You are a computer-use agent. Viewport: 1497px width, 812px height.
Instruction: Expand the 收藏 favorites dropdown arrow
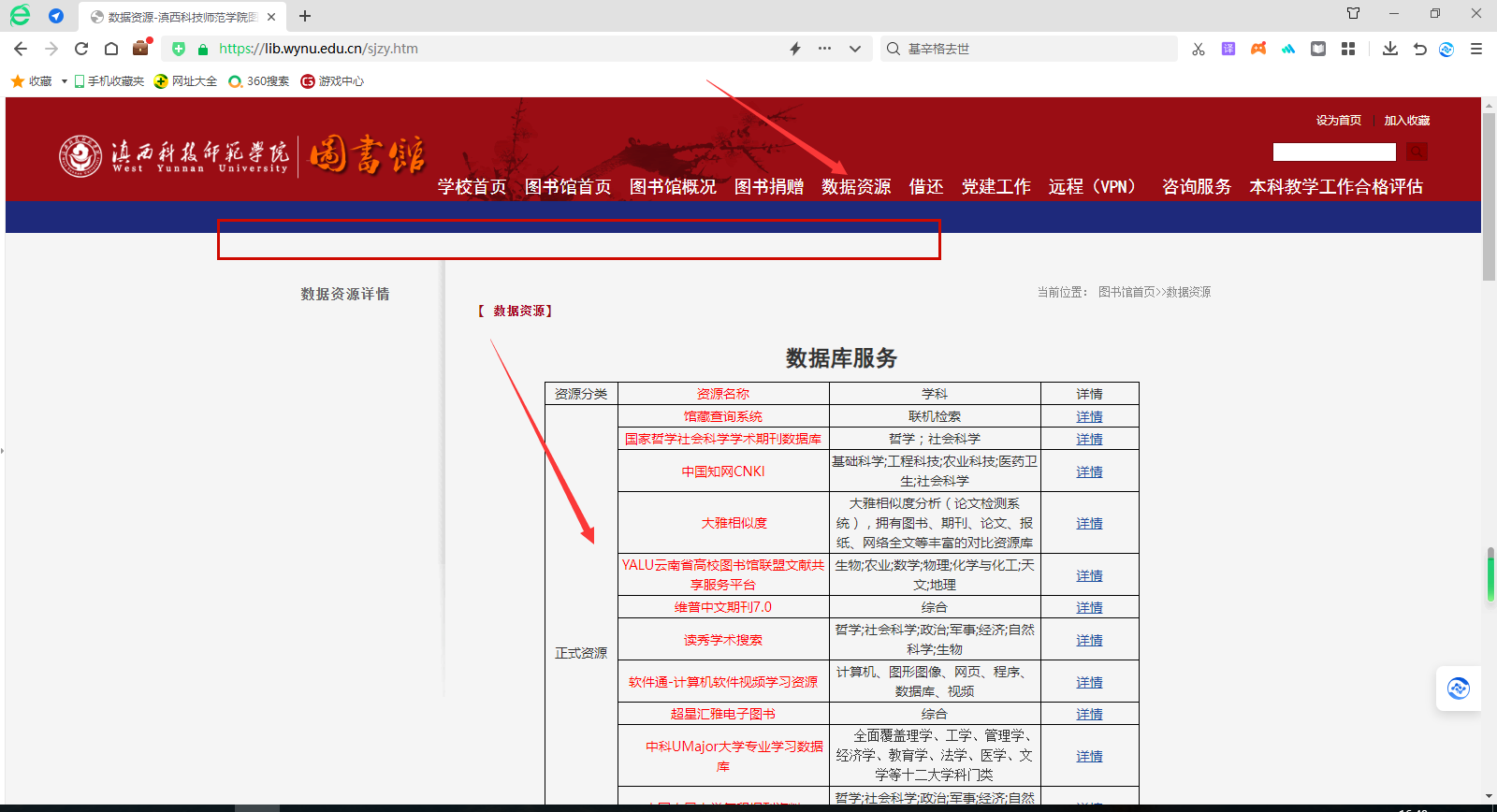point(64,81)
